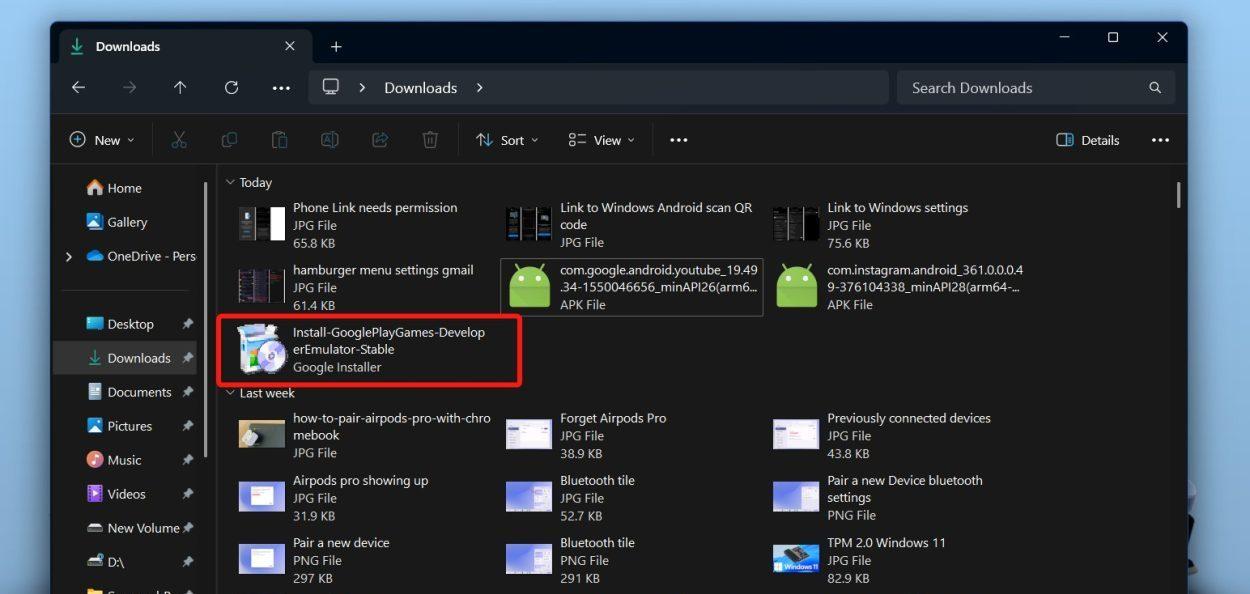Click Downloads breadcrumb in address bar

pyautogui.click(x=421, y=88)
